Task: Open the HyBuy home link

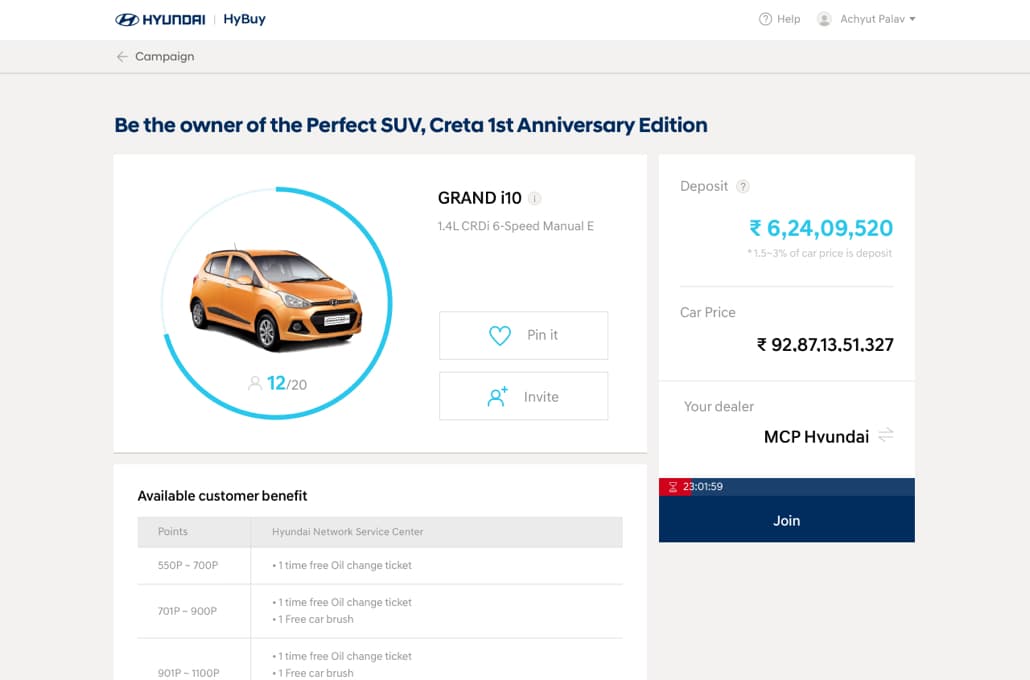Action: pyautogui.click(x=244, y=19)
